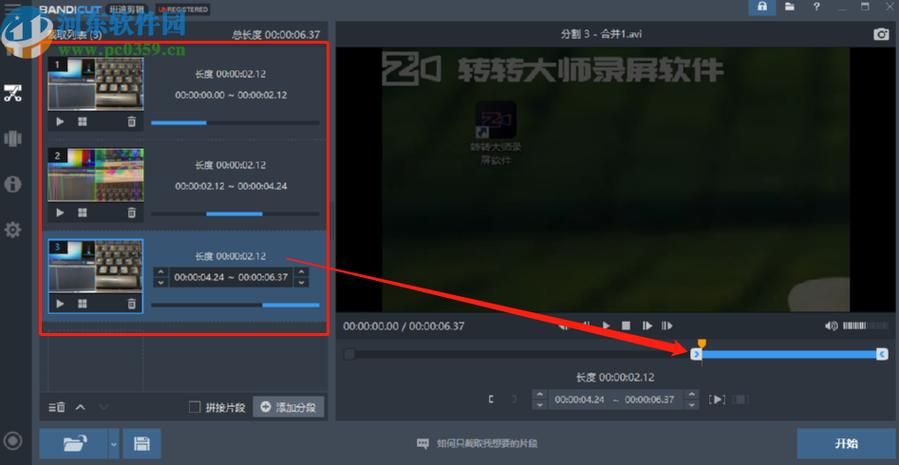The width and height of the screenshot is (899, 465).
Task: Save the project with the floppy disk icon
Action: tap(142, 443)
